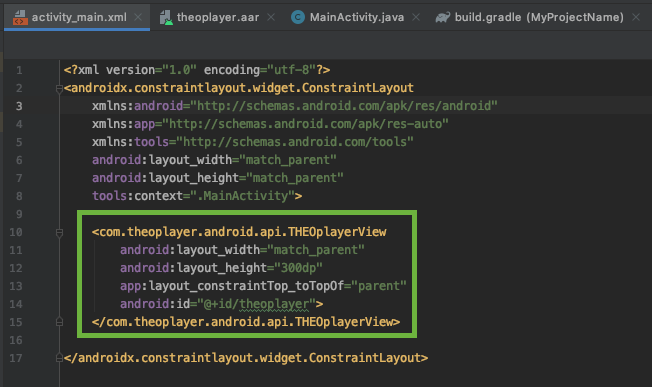Collapse the ConstraintLayout tag fold marker
The height and width of the screenshot is (387, 652).
pos(59,89)
